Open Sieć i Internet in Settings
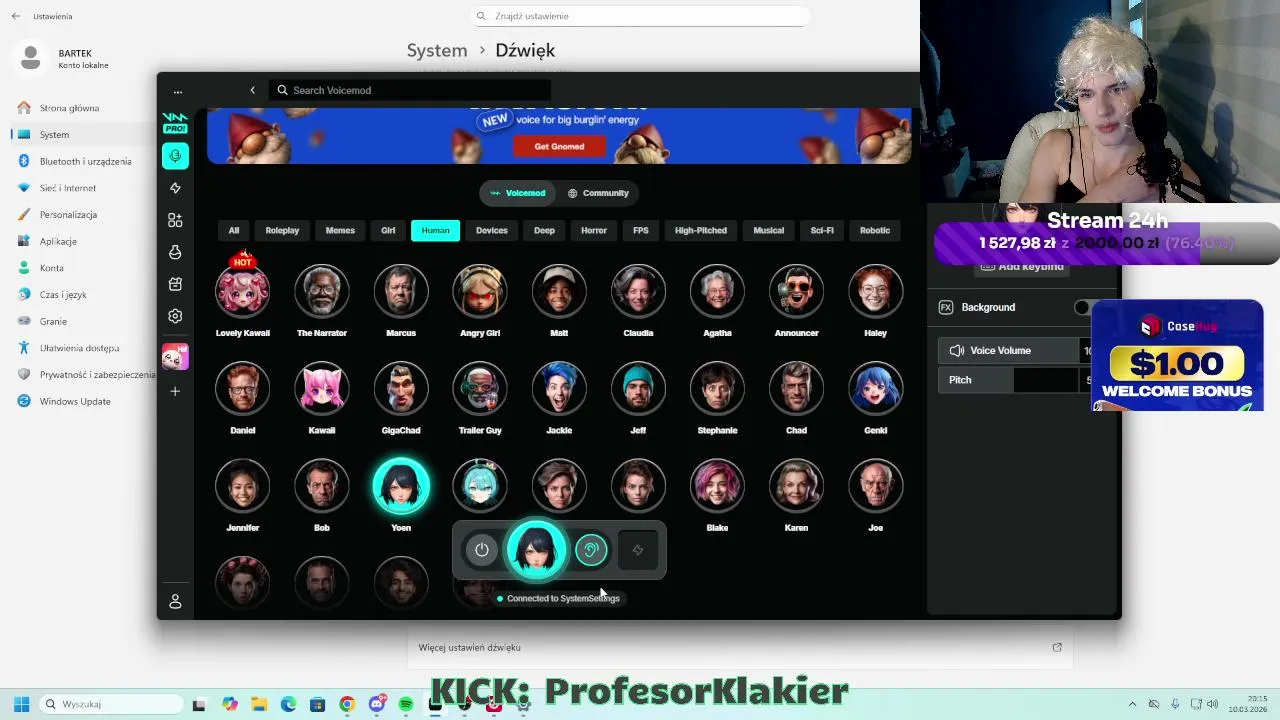Viewport: 1280px width, 720px height. point(68,188)
